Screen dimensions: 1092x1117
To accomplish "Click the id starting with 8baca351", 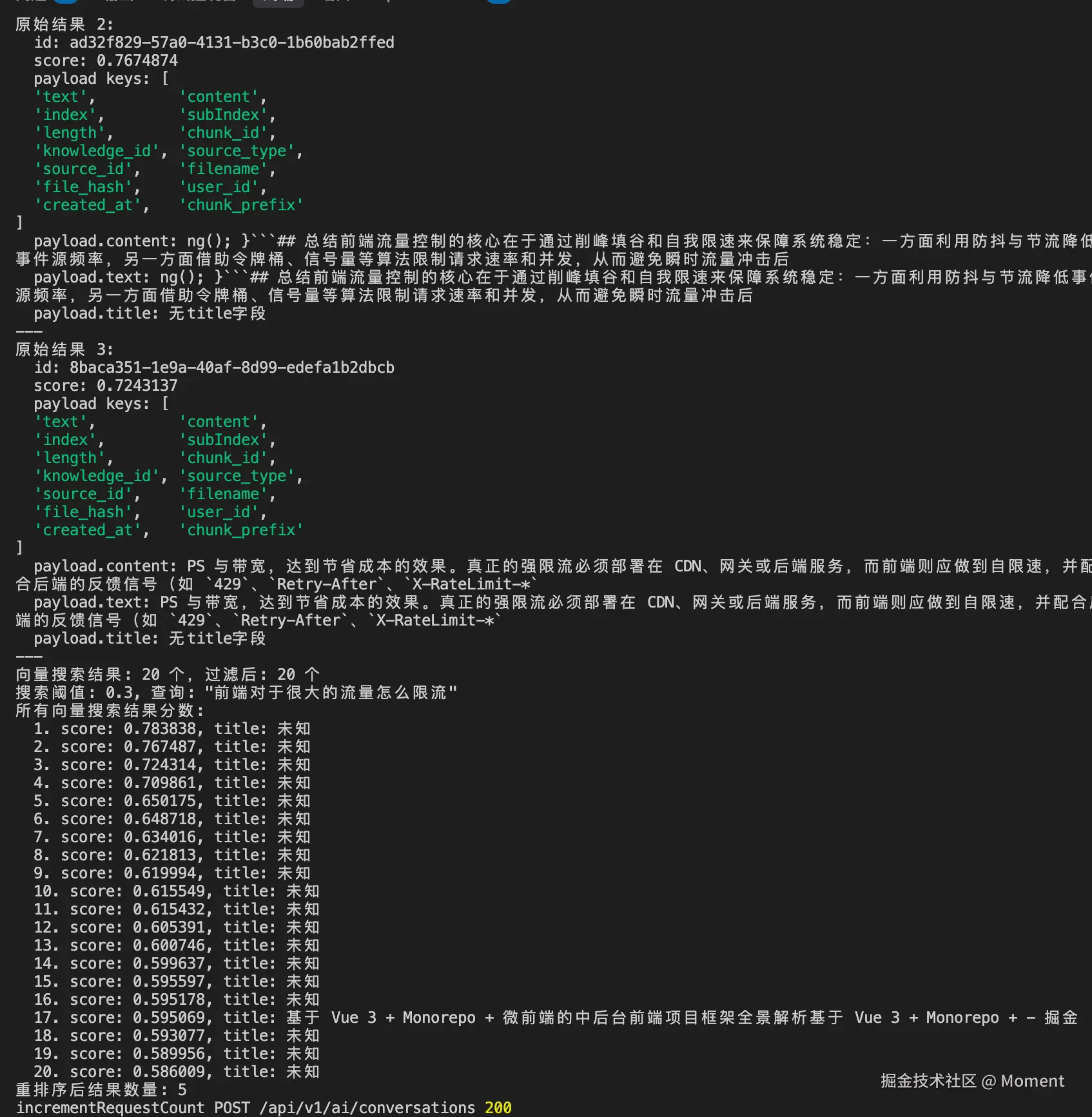I will tap(231, 368).
